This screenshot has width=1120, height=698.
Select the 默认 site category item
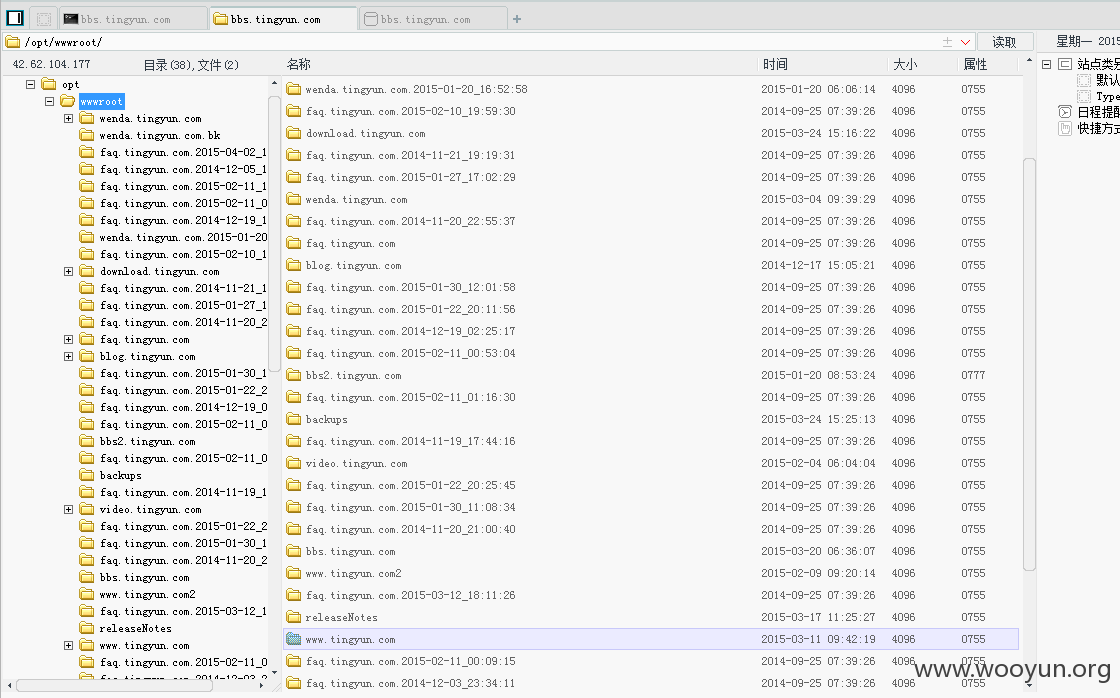(x=1107, y=80)
